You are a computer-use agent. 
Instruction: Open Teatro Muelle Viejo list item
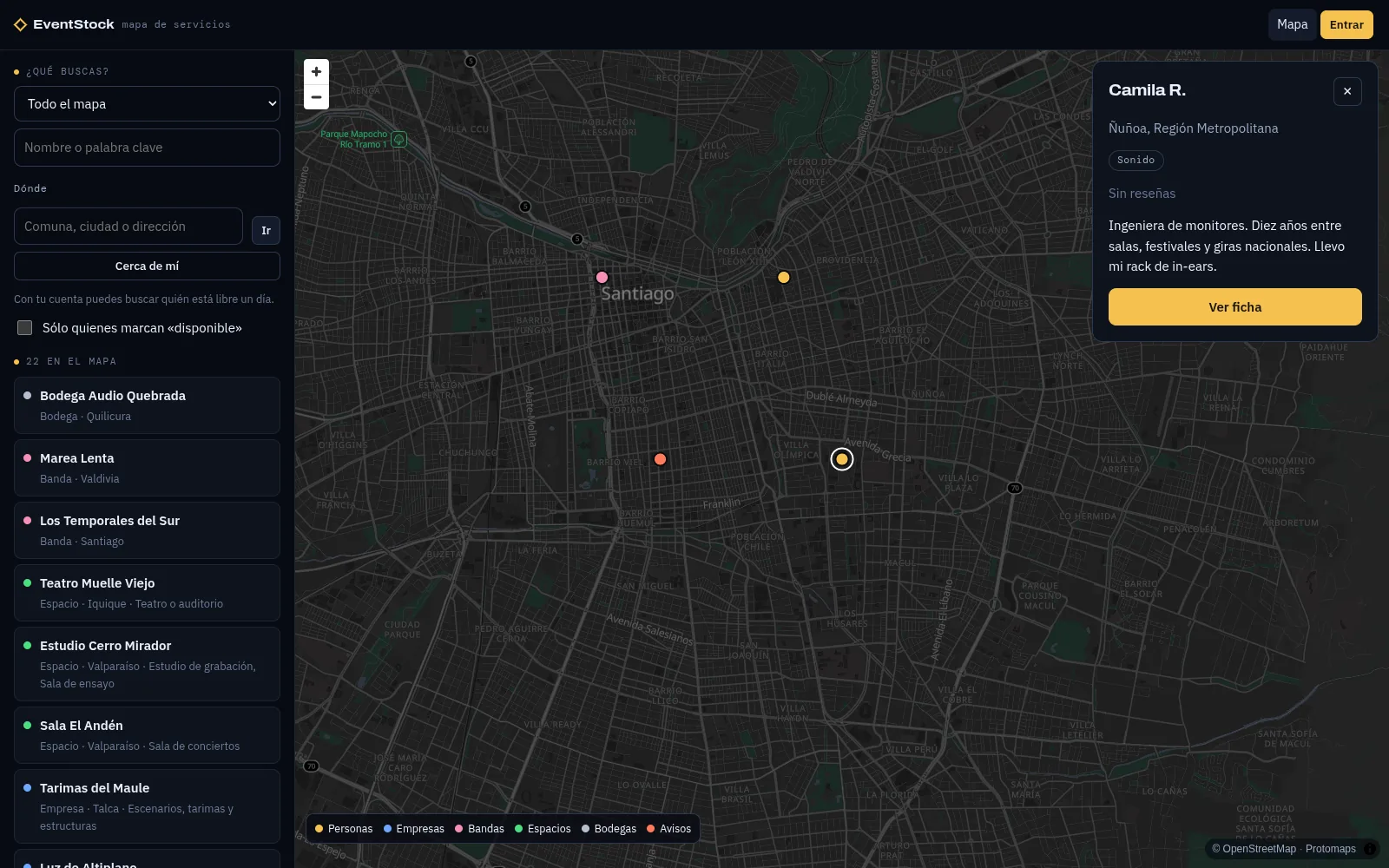(147, 593)
